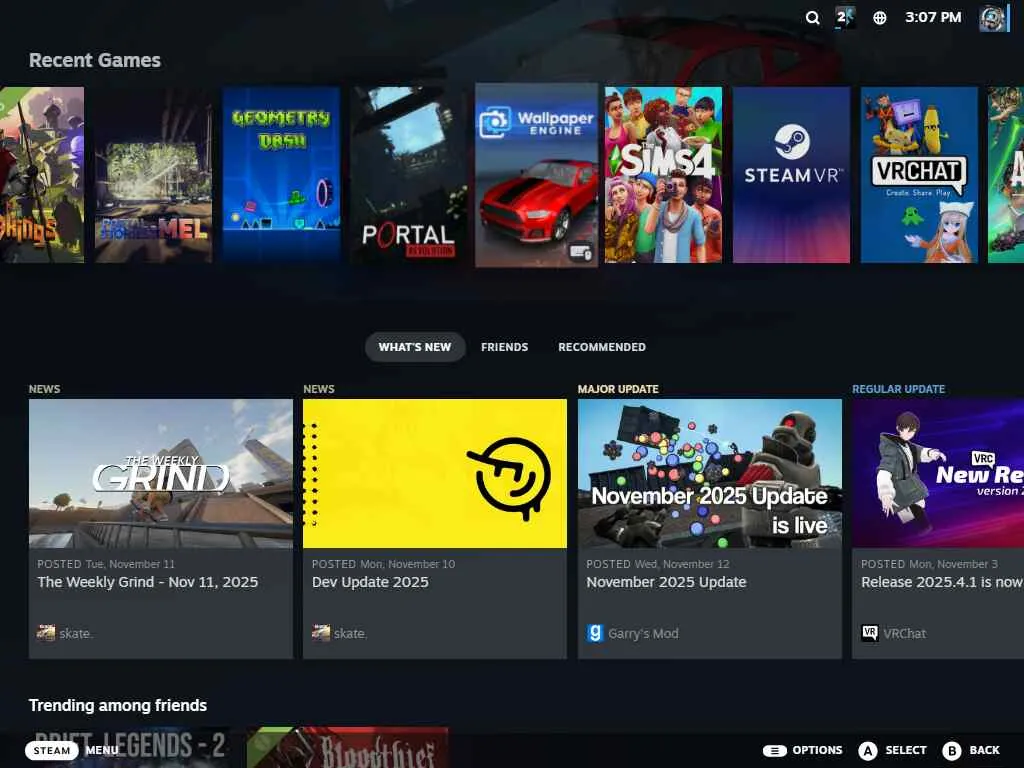This screenshot has height=768, width=1024.
Task: Open Drift Legends 2 trending tile
Action: coord(131,747)
